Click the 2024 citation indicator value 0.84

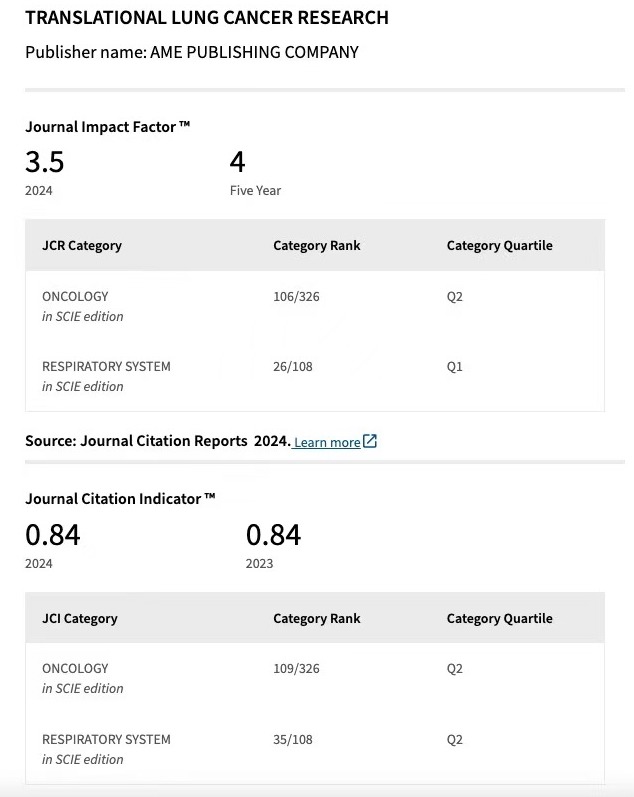click(x=52, y=535)
